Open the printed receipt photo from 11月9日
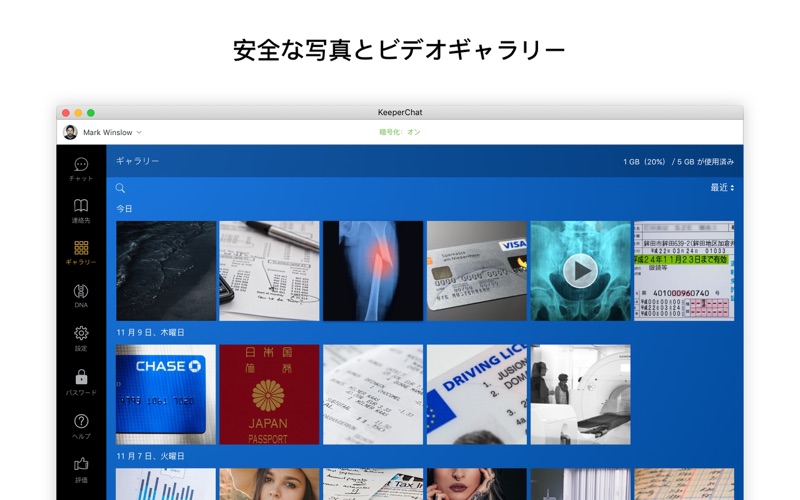This screenshot has width=800, height=500. click(x=373, y=394)
